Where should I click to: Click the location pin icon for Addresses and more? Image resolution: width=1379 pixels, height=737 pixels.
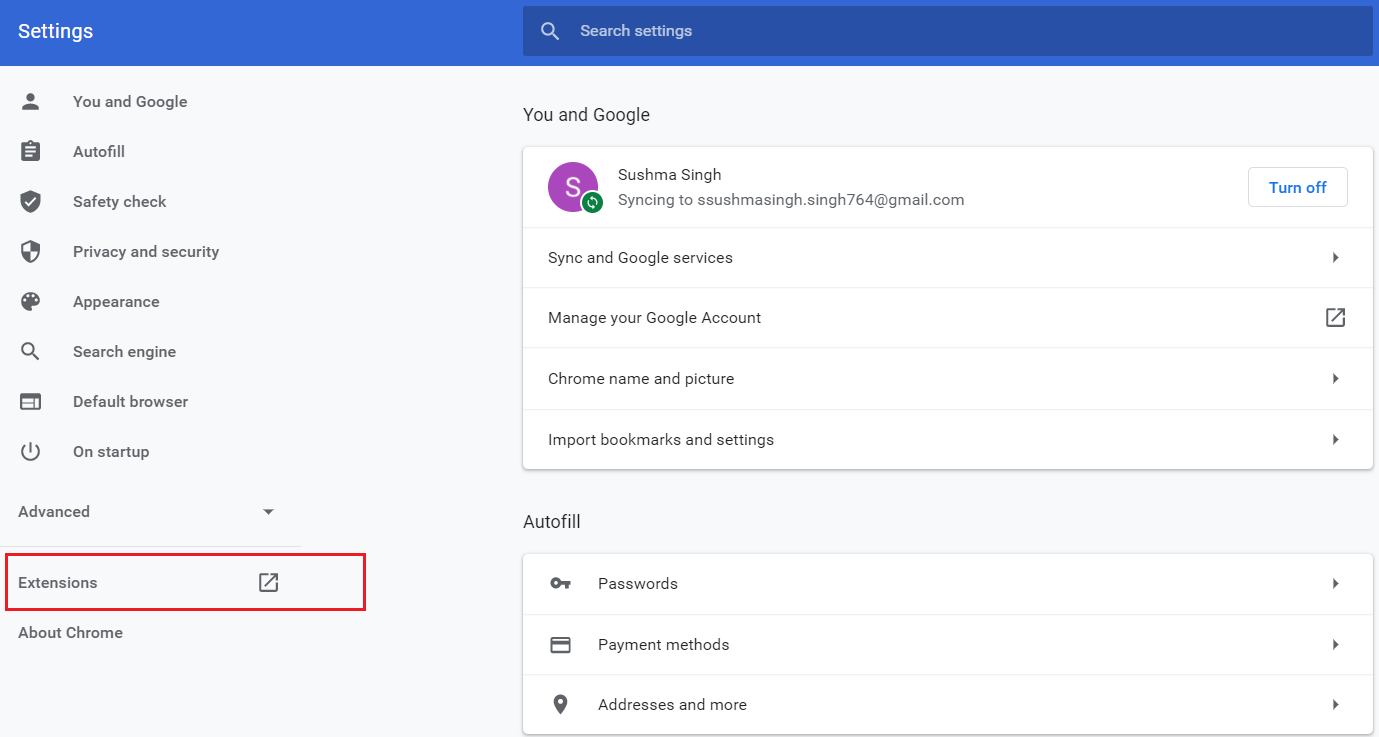pos(561,705)
